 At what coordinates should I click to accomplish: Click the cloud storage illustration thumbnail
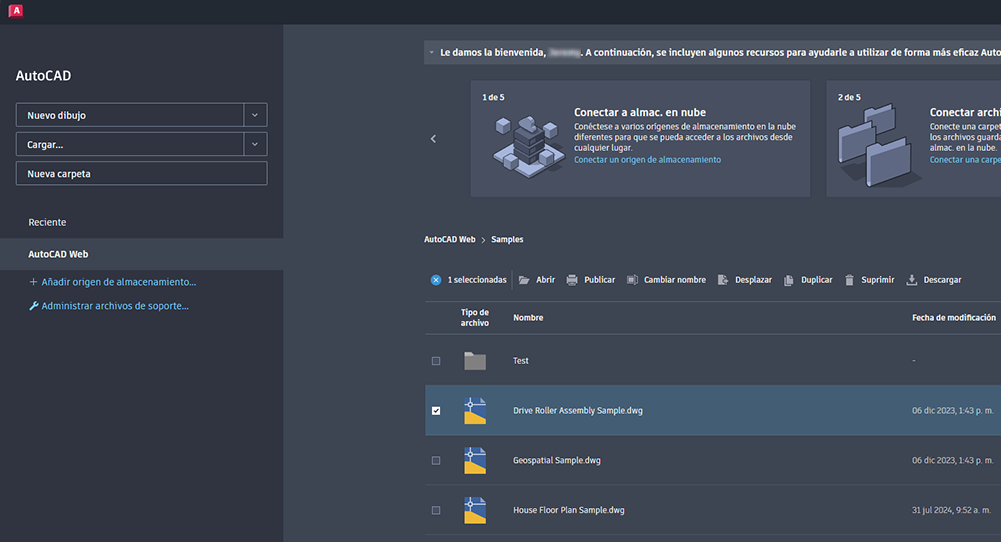tap(528, 146)
